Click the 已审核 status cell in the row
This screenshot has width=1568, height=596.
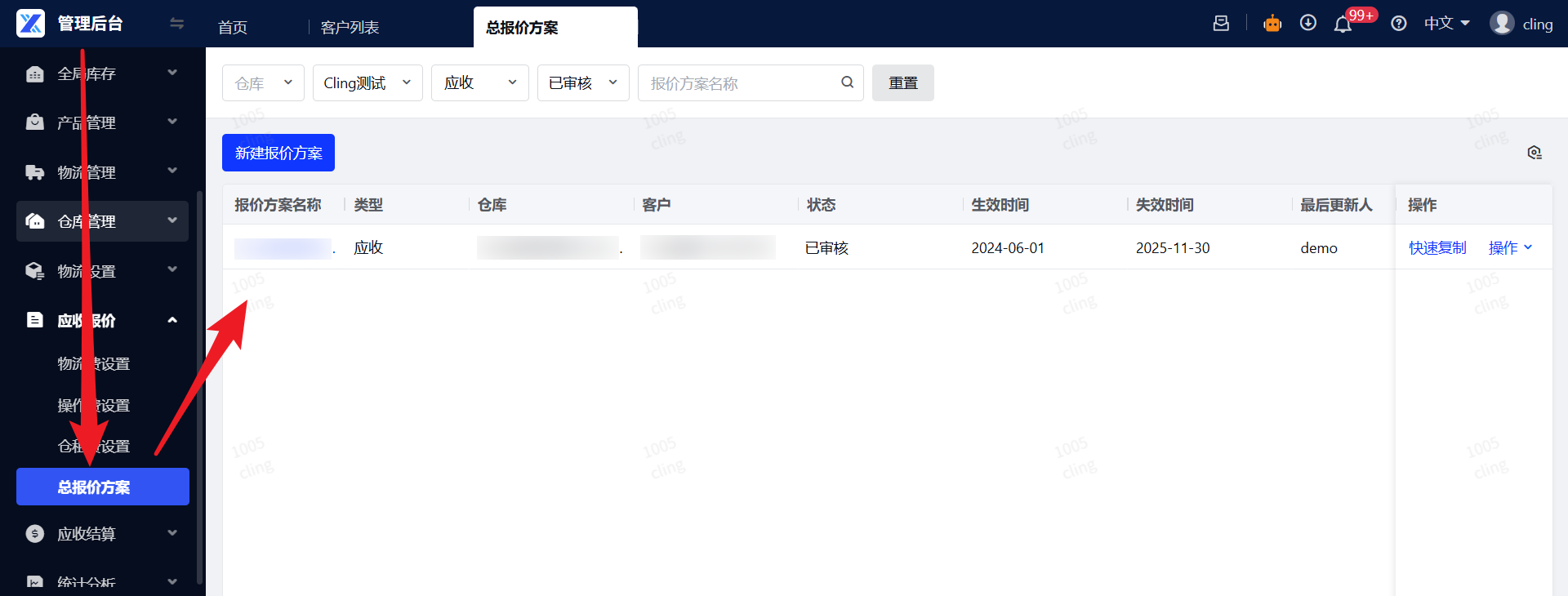point(826,247)
